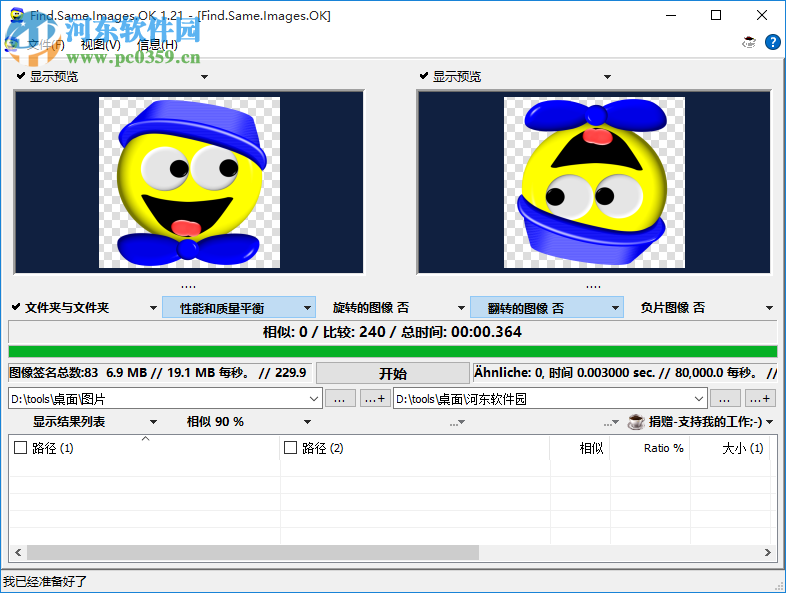Viewport: 786px width, 593px height.
Task: Open the 视图(V) menu
Action: coord(101,45)
